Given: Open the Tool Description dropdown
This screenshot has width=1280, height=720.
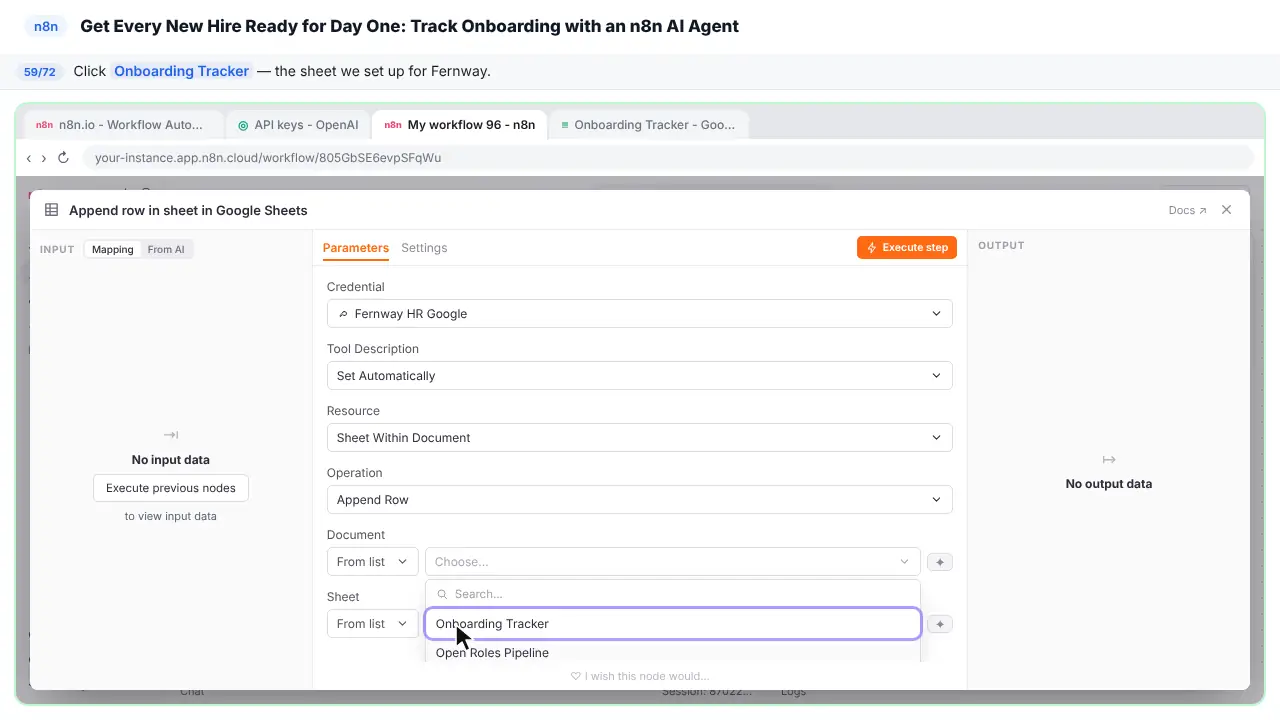Looking at the screenshot, I should (x=639, y=376).
